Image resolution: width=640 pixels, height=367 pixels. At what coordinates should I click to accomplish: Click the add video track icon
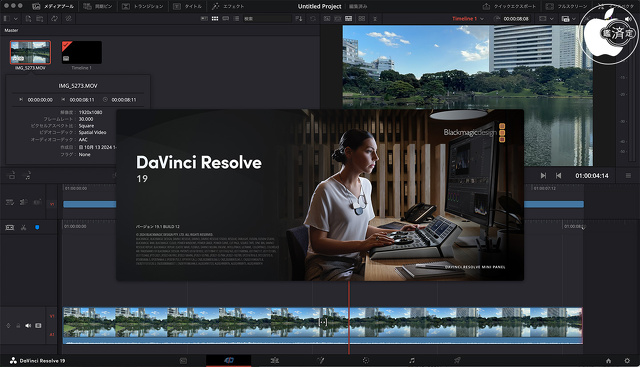point(12,176)
